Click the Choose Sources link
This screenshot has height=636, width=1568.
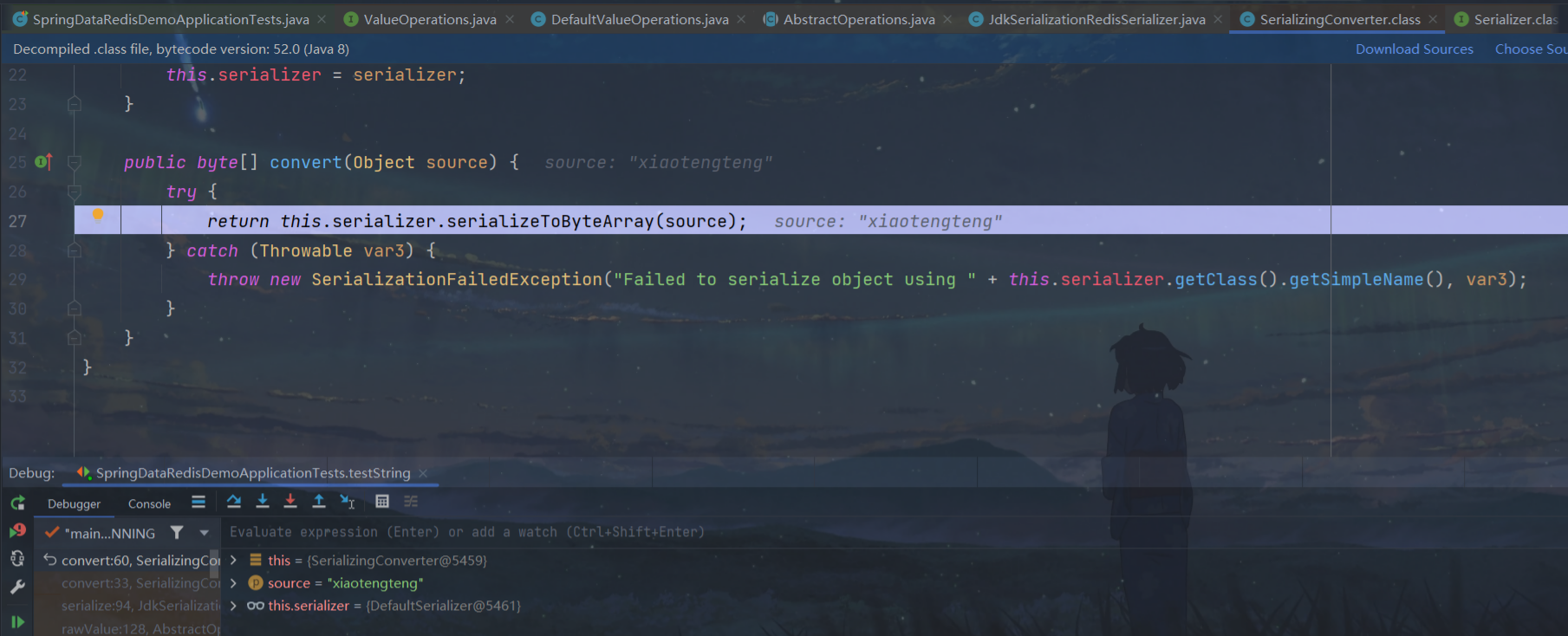[x=1531, y=49]
